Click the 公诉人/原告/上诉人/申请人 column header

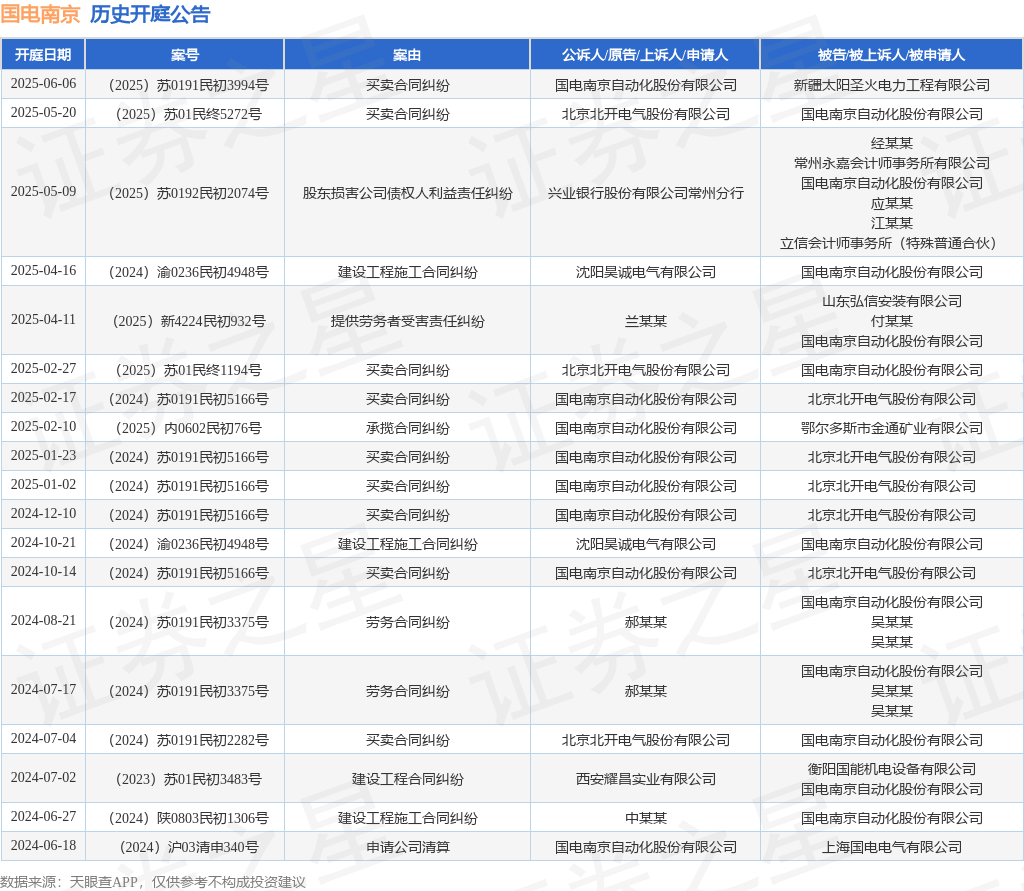[645, 55]
